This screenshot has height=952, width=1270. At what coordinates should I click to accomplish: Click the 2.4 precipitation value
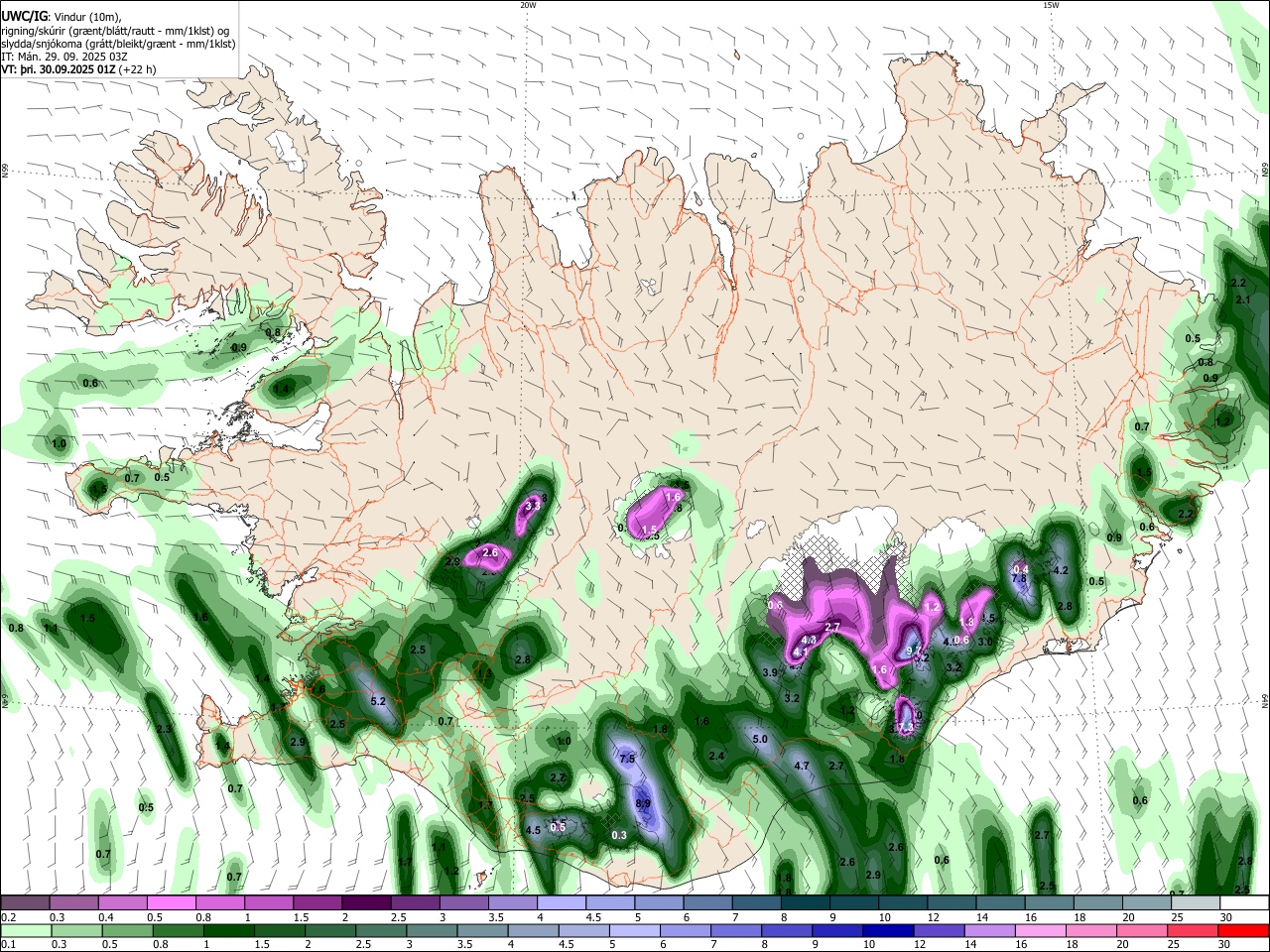click(716, 756)
